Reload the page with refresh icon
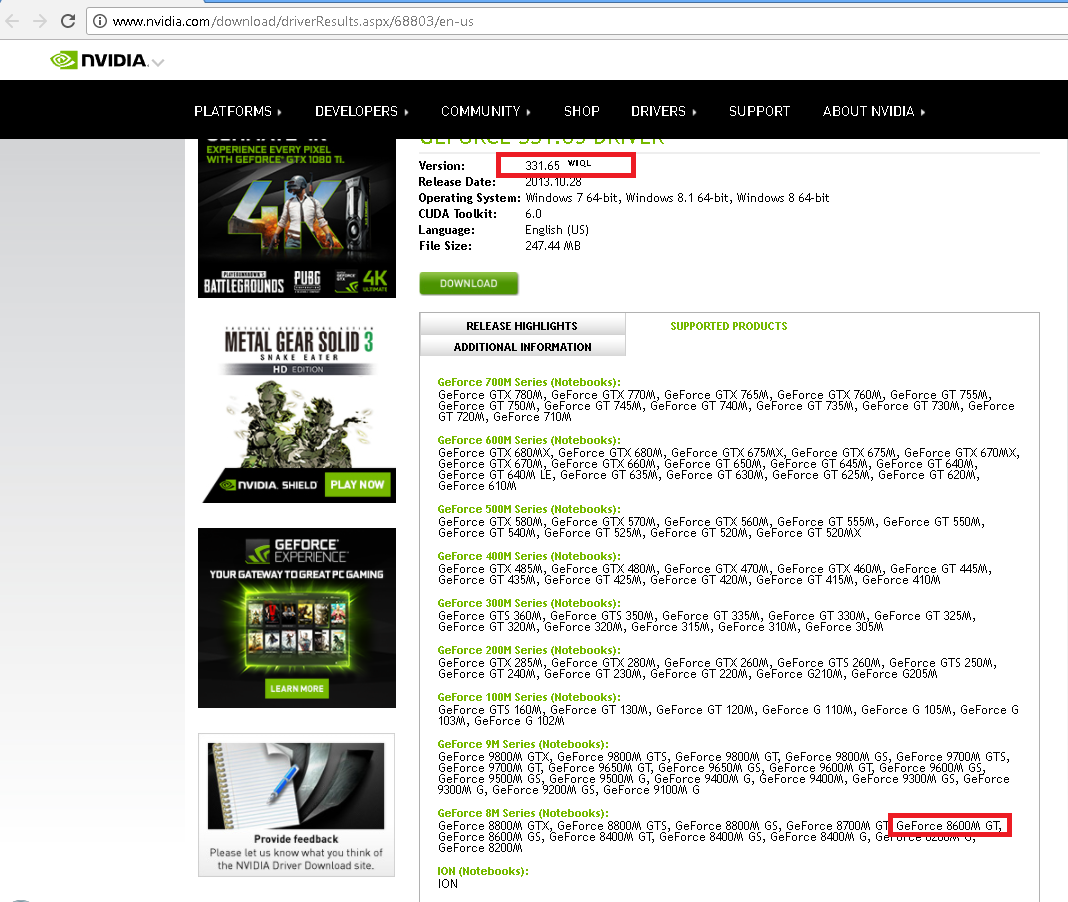This screenshot has width=1068, height=902. pos(67,21)
